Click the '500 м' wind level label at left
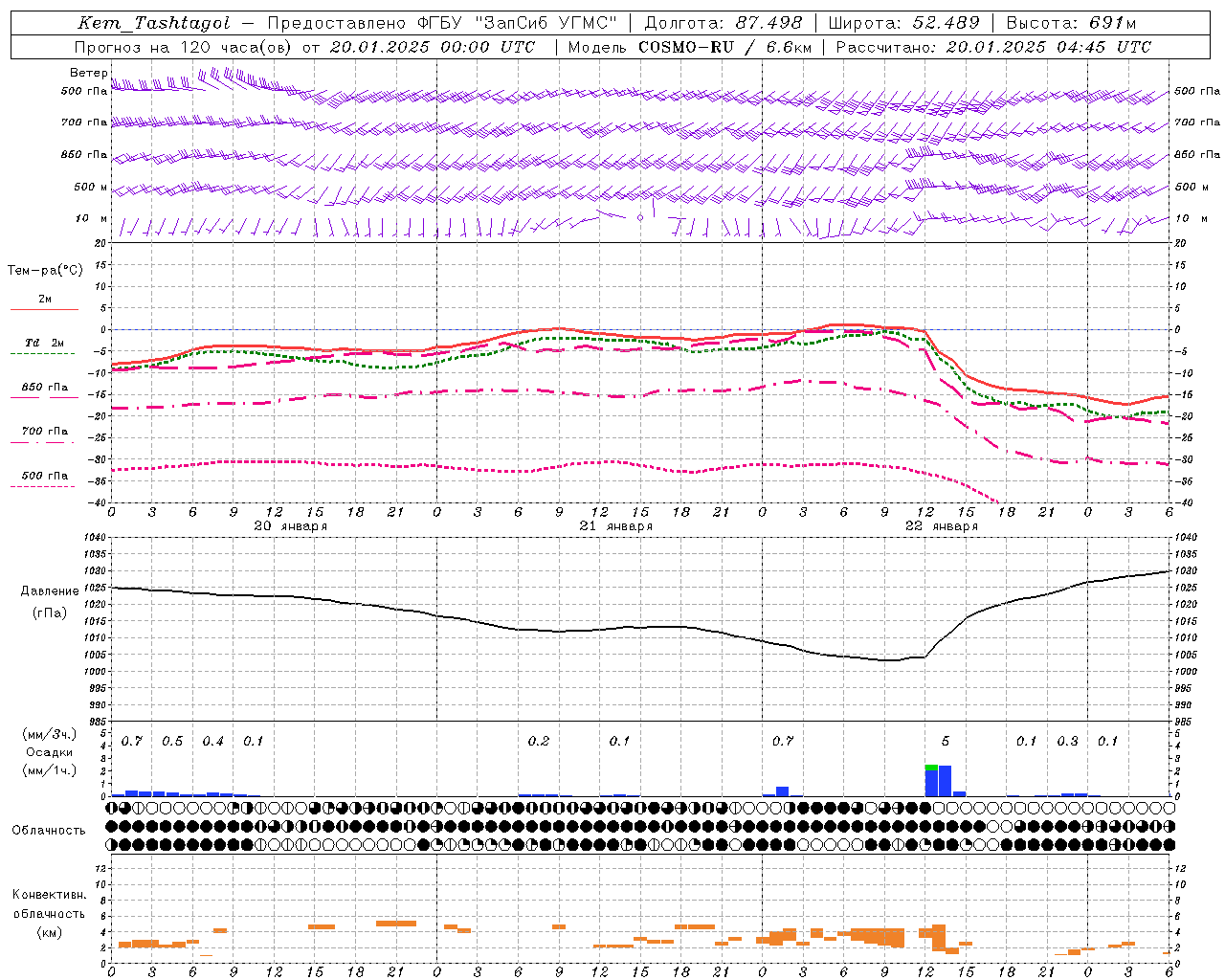 click(x=91, y=187)
